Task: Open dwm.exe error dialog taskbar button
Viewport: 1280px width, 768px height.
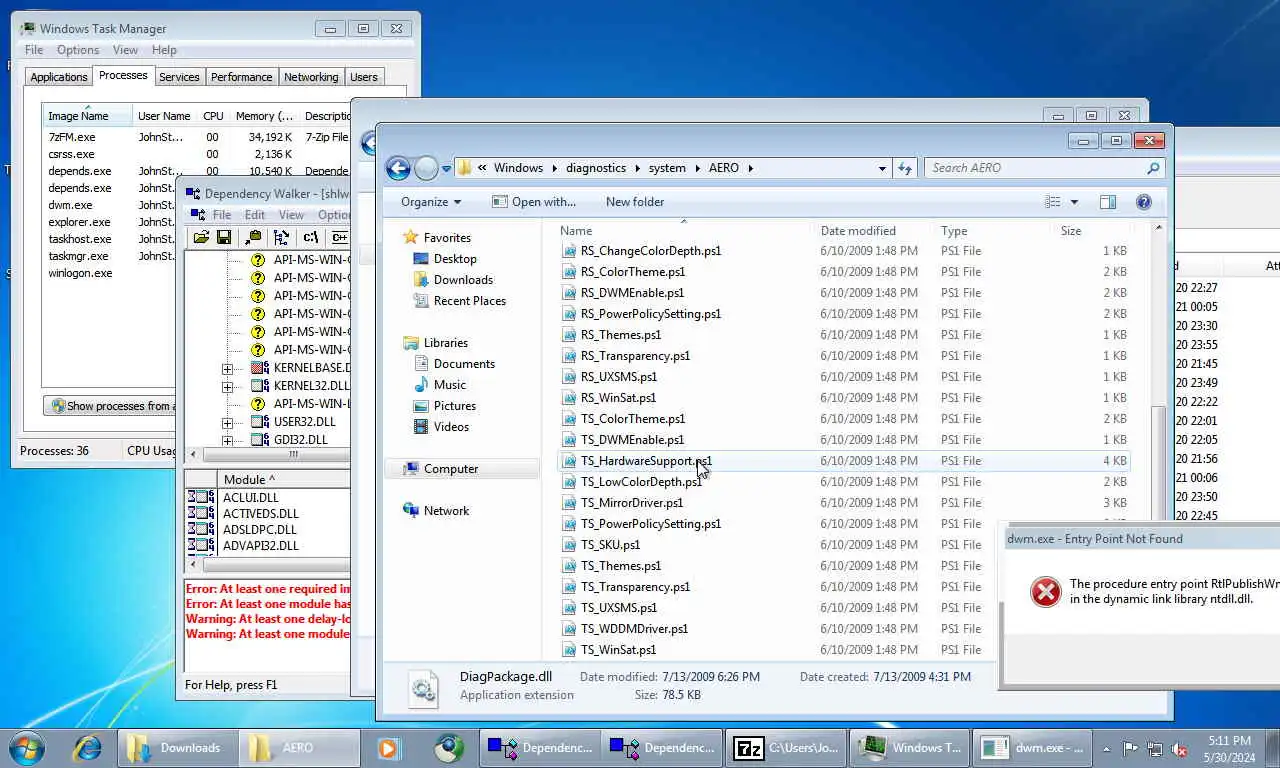Action: [1034, 748]
